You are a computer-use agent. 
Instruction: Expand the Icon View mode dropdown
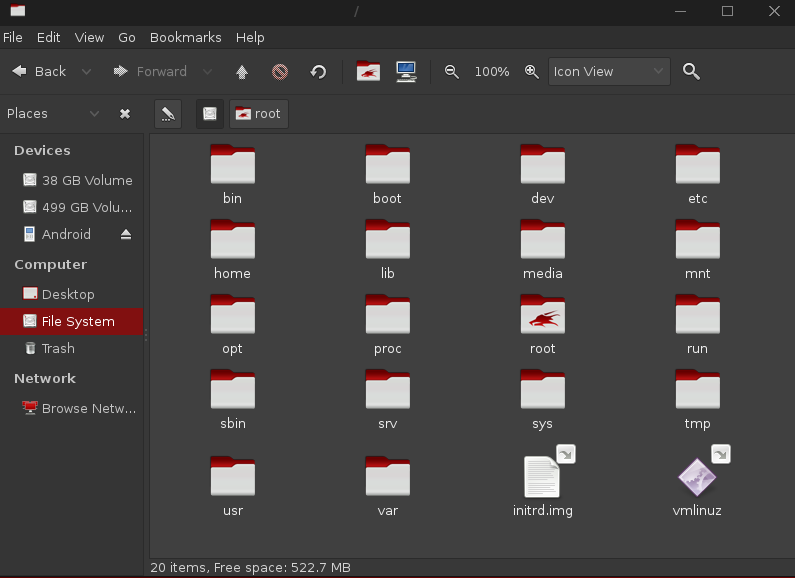click(609, 71)
